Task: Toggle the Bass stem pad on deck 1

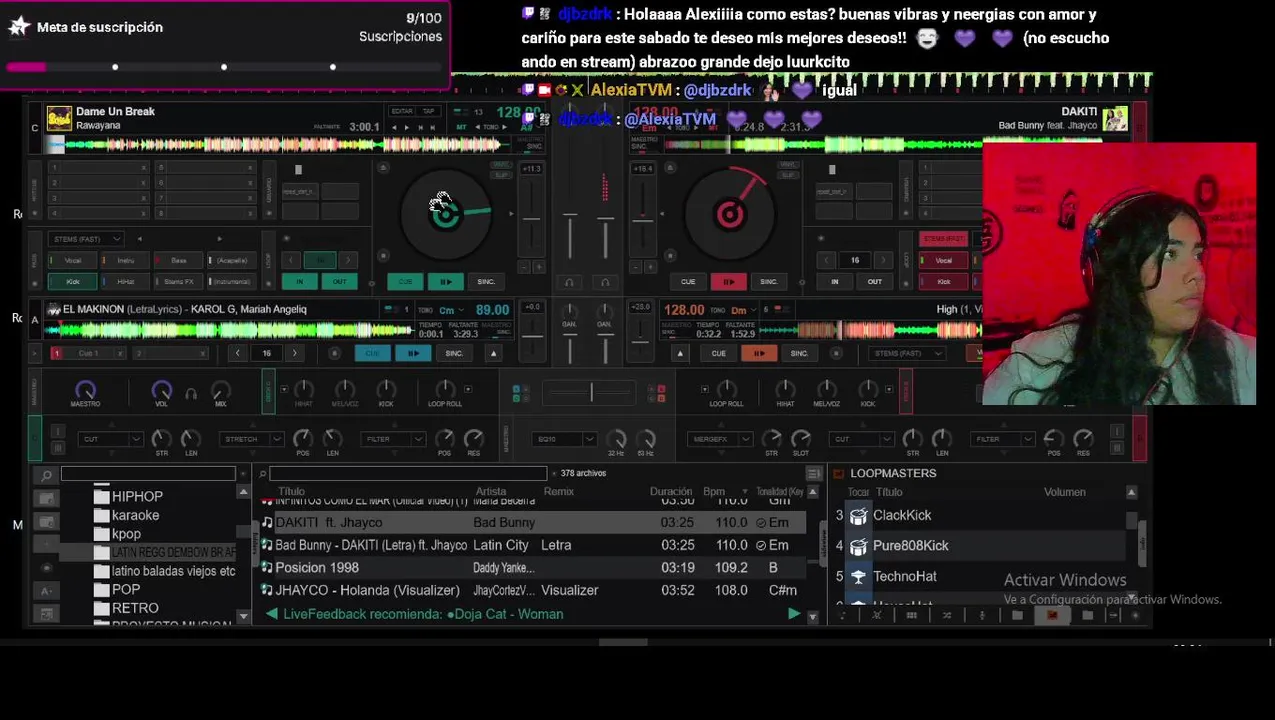Action: 178,261
